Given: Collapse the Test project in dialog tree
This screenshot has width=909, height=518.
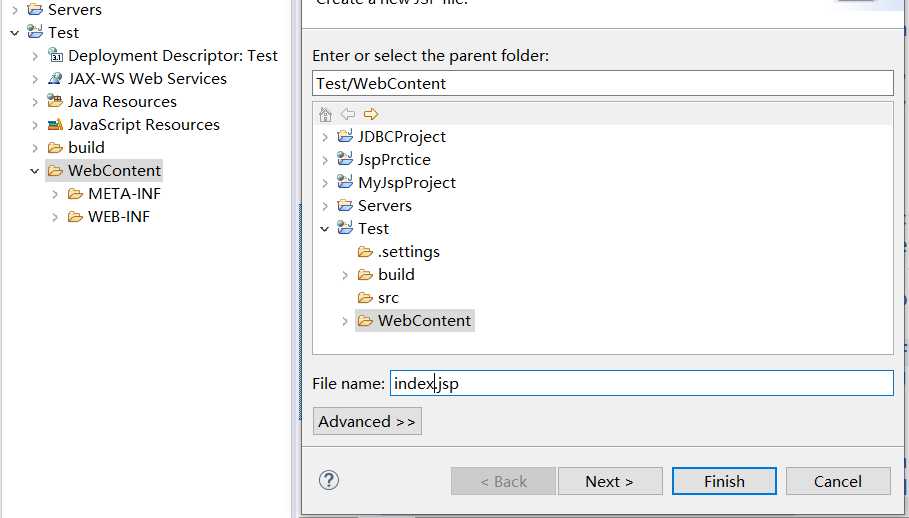Looking at the screenshot, I should 325,229.
